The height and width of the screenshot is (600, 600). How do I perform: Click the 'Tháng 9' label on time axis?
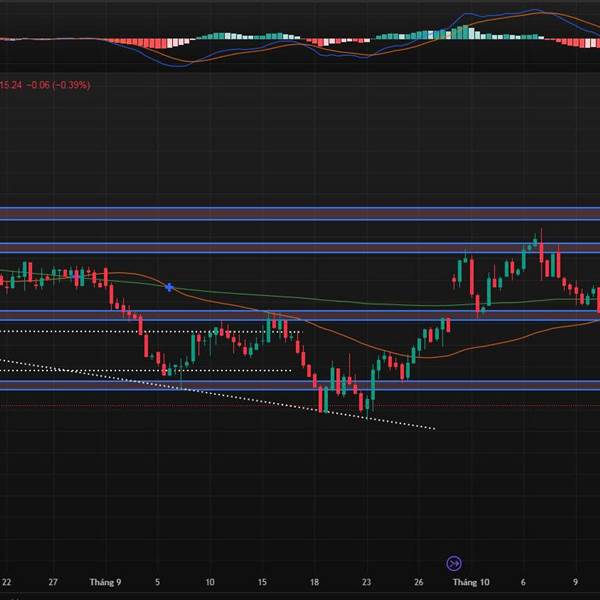105,582
